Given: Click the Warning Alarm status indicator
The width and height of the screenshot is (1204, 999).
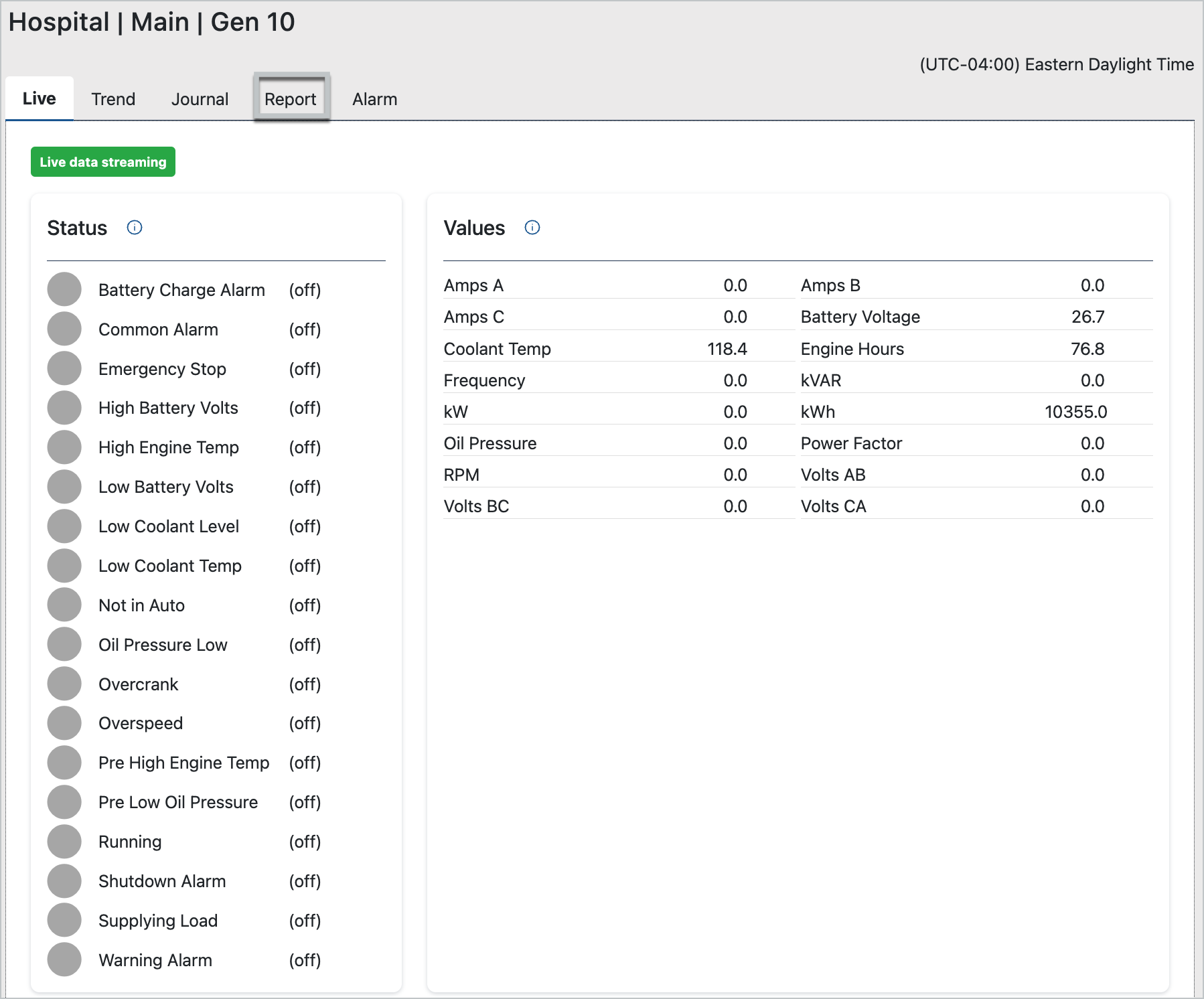Looking at the screenshot, I should point(64,960).
